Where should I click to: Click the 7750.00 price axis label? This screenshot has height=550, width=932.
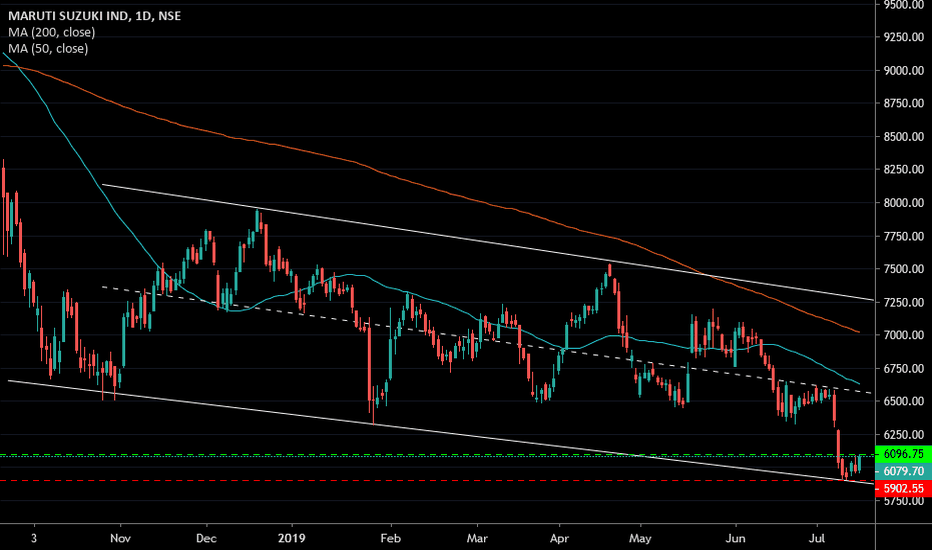(x=903, y=237)
